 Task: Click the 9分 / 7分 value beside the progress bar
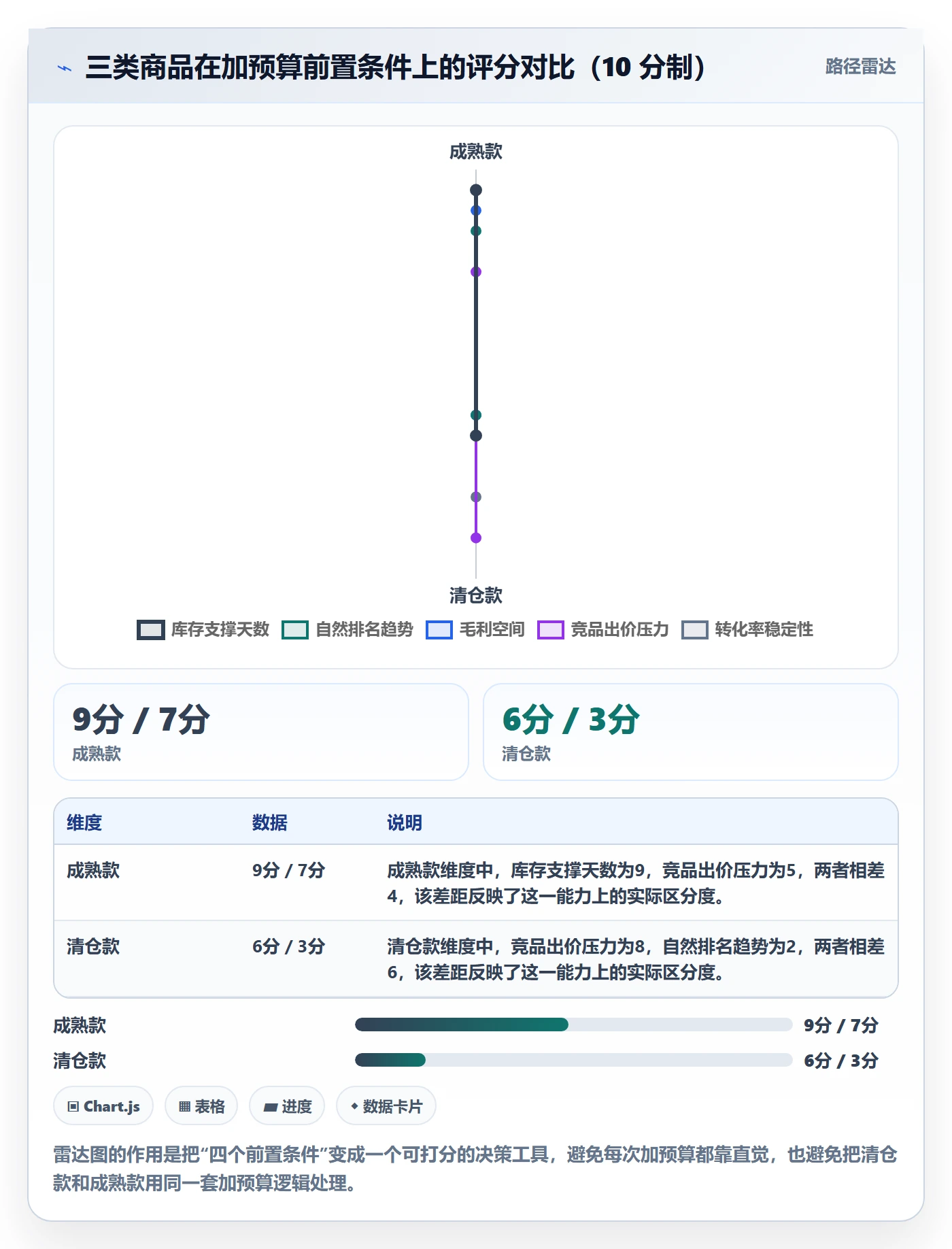click(x=841, y=1025)
